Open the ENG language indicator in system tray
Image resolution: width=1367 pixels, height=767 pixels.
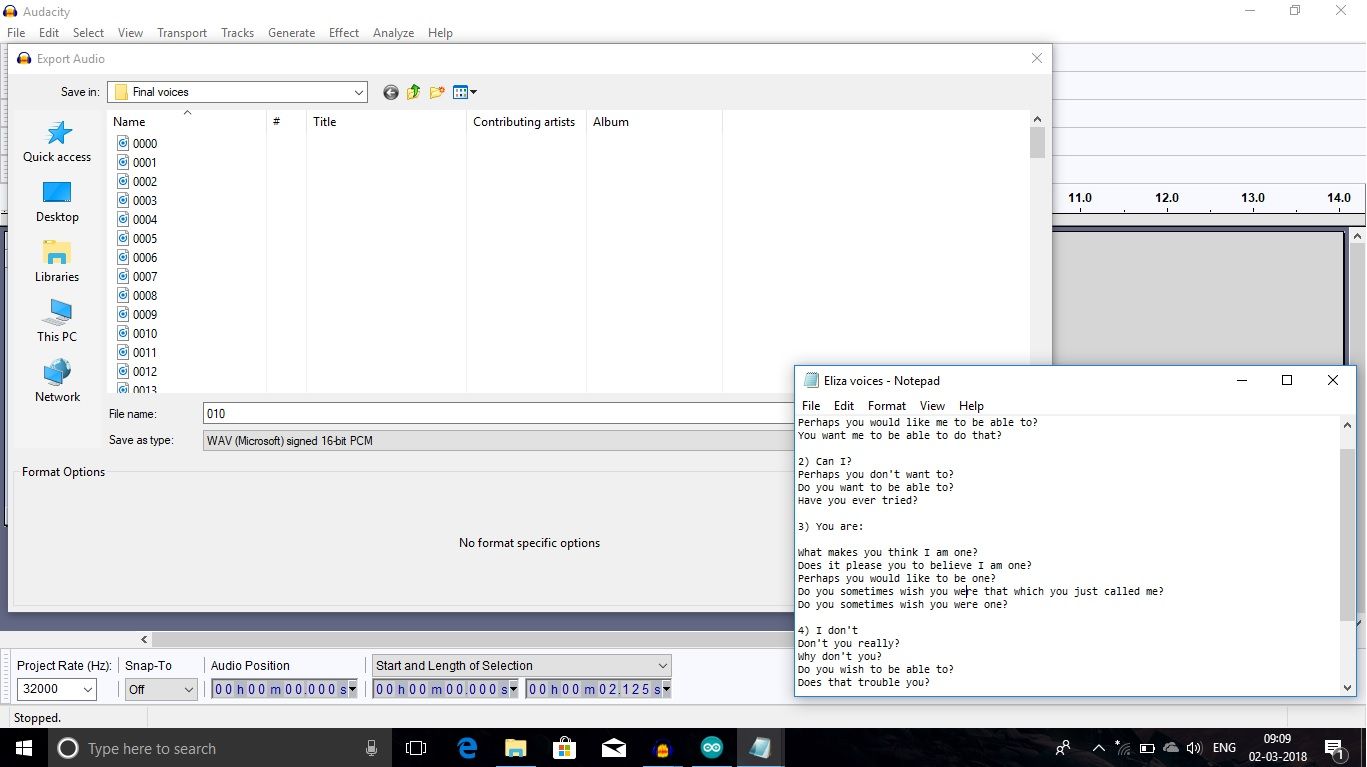click(x=1223, y=747)
